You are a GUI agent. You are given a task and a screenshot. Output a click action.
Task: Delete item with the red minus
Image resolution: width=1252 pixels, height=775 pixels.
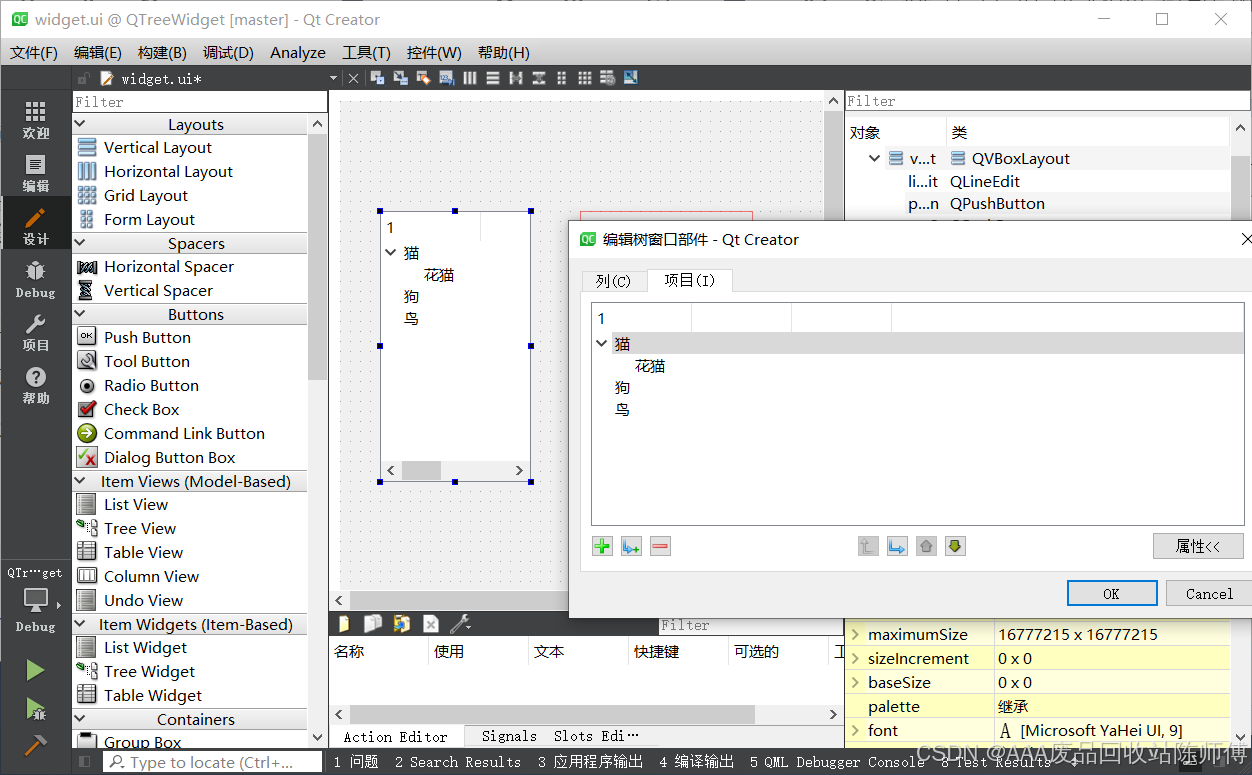[x=660, y=546]
